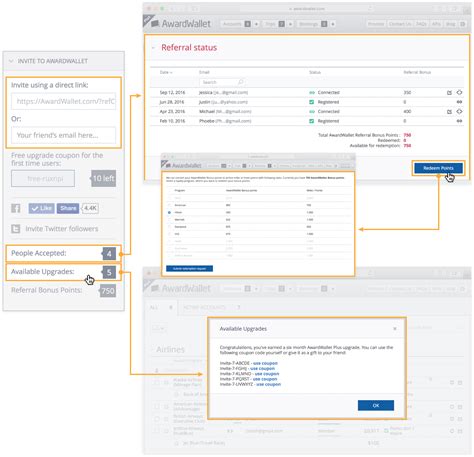This screenshot has height=457, width=474.
Task: Open Invite Twitter followers link
Action: (x=62, y=229)
